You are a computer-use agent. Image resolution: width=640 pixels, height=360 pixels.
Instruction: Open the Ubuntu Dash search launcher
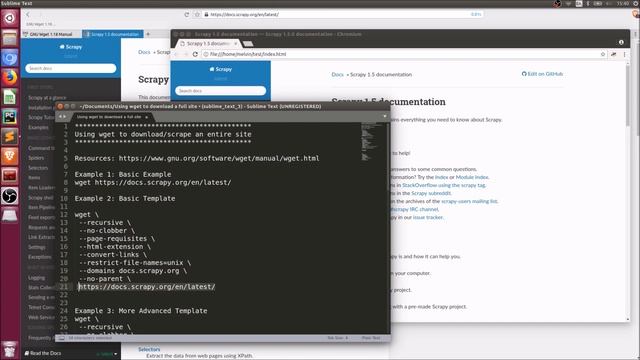coord(9,18)
